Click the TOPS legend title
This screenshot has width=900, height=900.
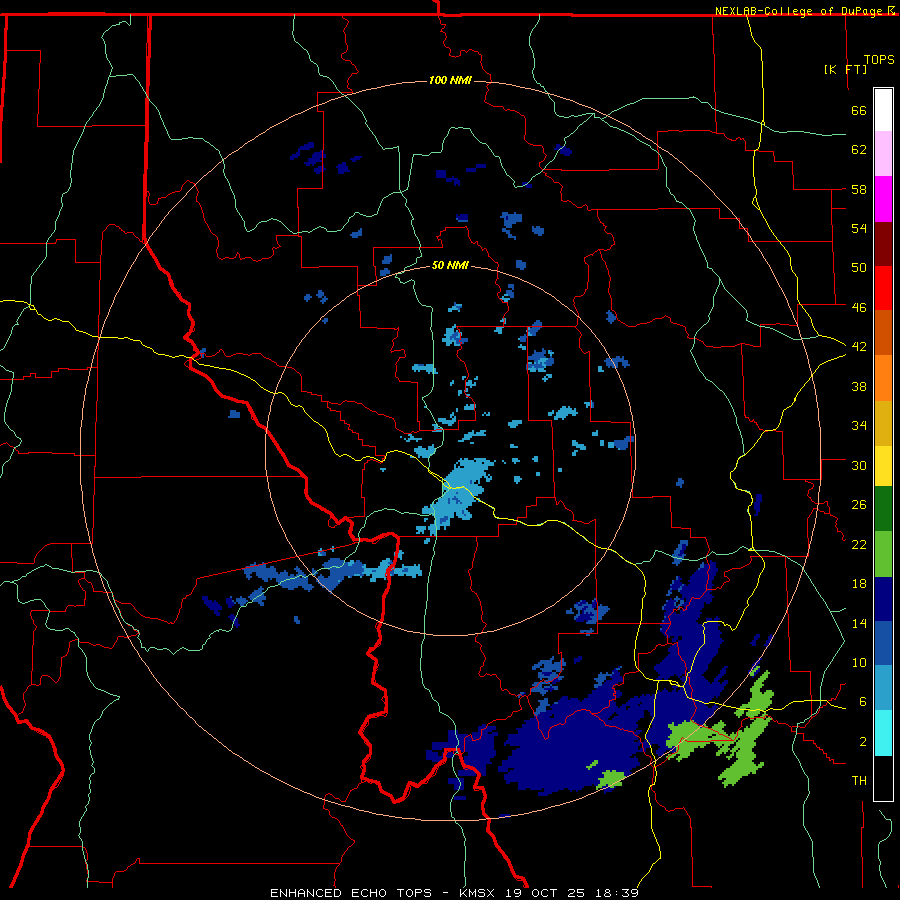879,60
